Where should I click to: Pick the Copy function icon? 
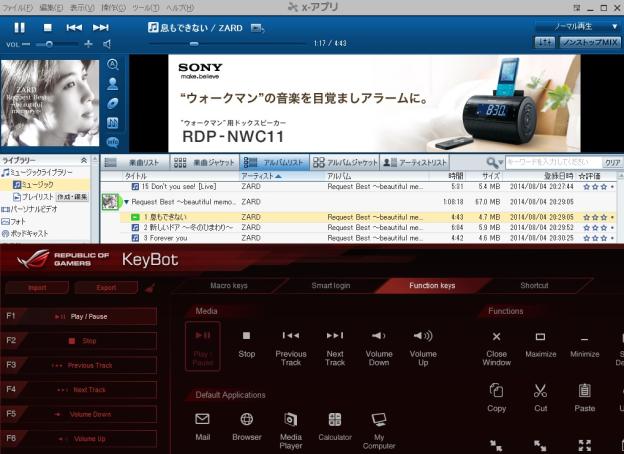[497, 391]
